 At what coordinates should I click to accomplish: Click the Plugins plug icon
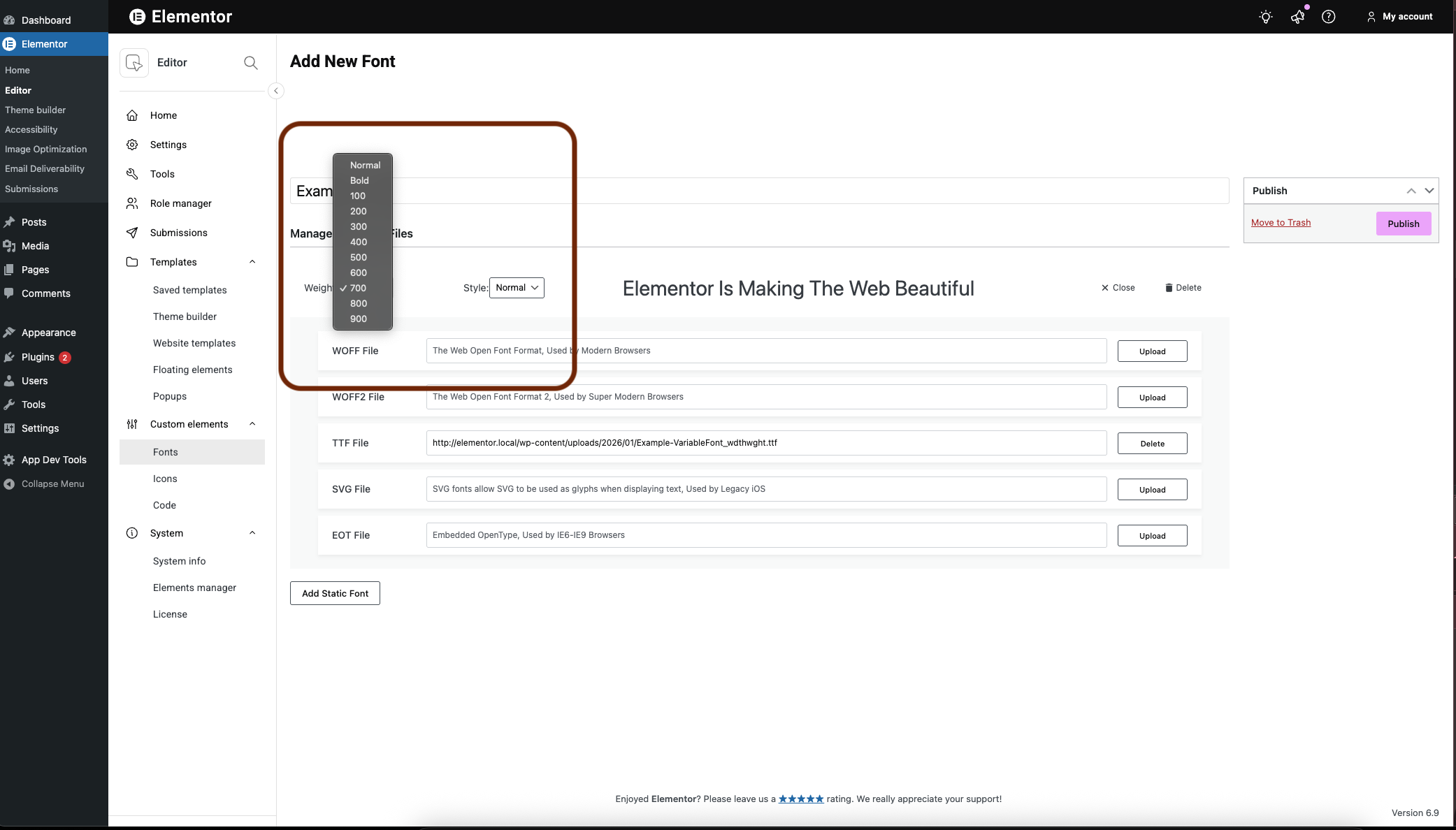9,357
